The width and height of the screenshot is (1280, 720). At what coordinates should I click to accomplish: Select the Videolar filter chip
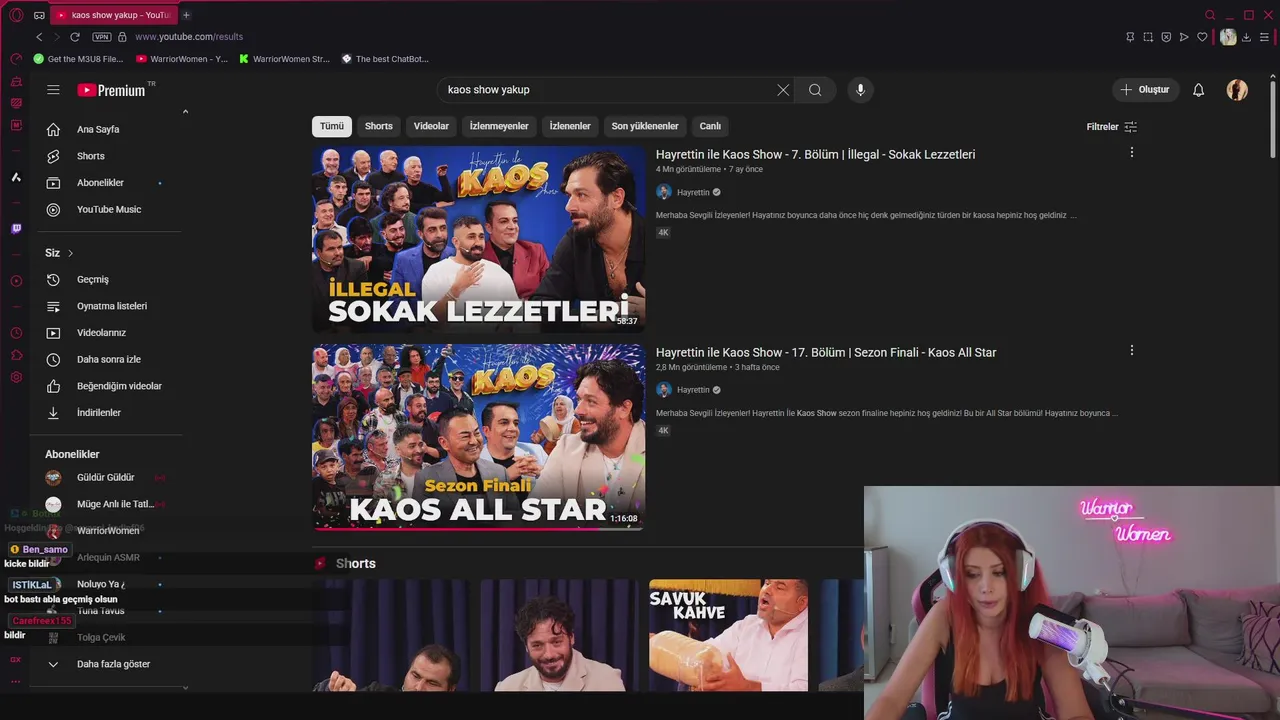pyautogui.click(x=431, y=126)
